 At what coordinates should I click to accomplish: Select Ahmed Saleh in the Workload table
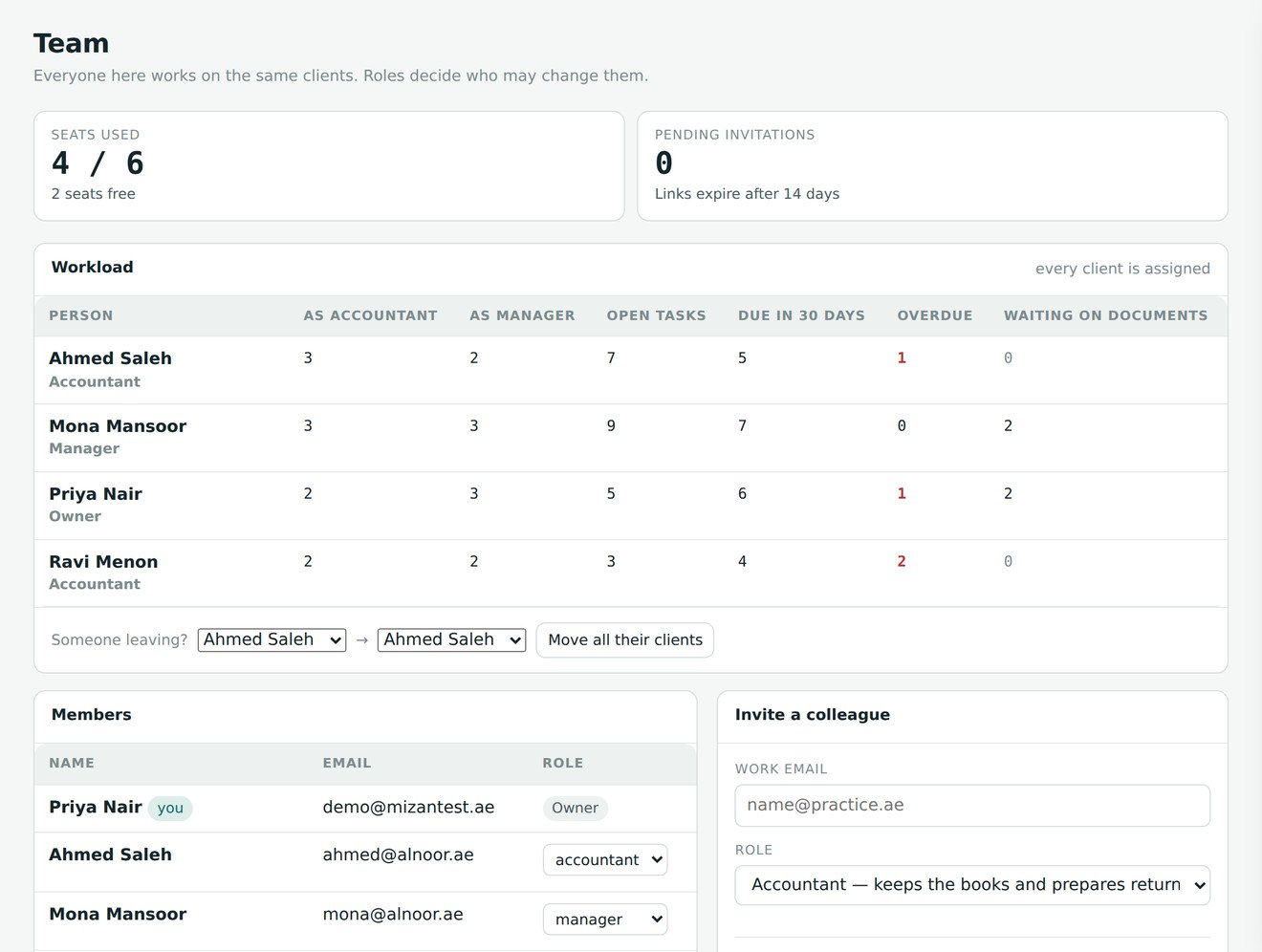(x=110, y=358)
